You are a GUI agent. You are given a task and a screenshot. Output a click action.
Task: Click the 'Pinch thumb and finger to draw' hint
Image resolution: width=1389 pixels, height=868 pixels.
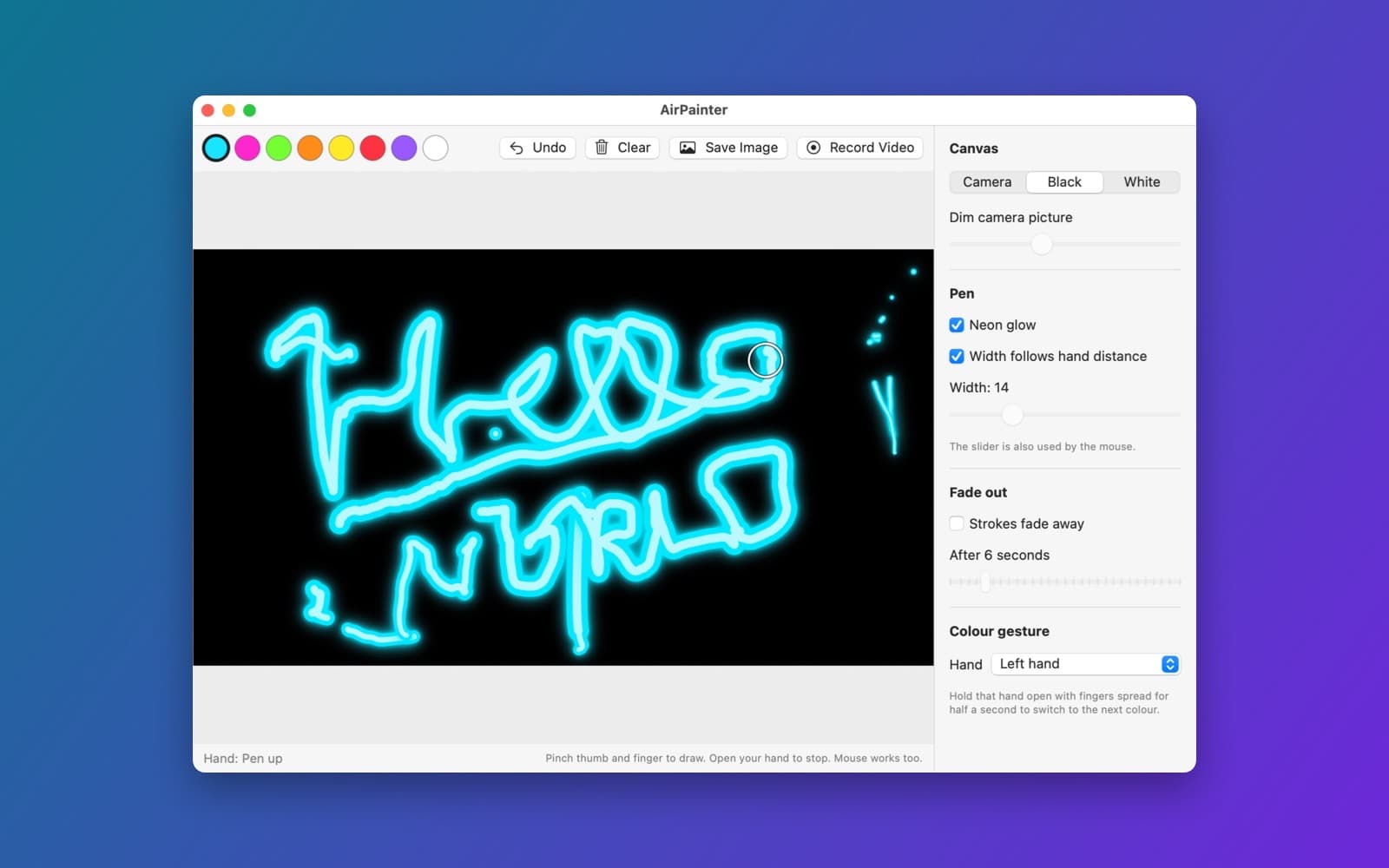(734, 758)
